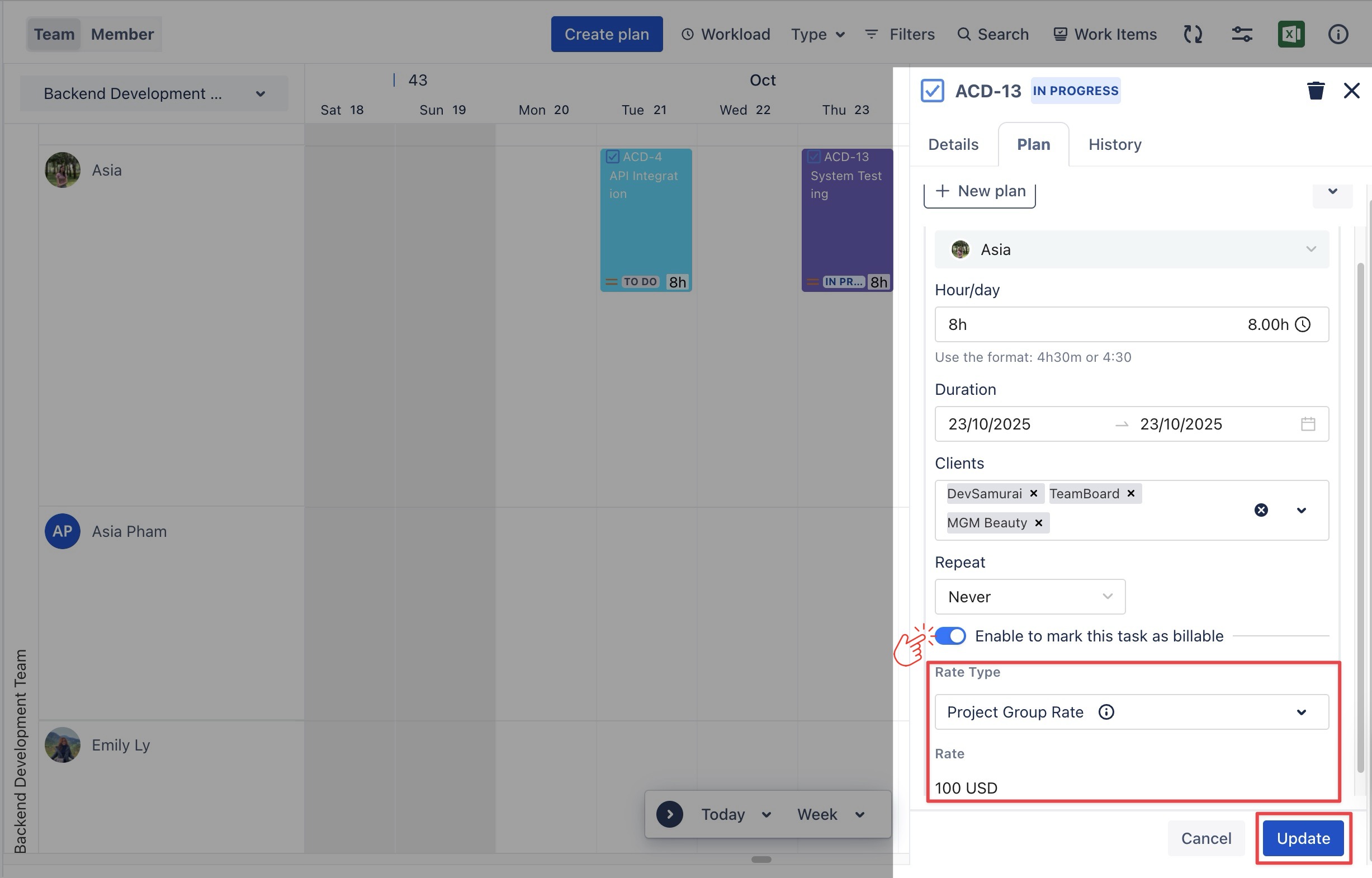Screen dimensions: 1372x878
Task: Click the clock icon in Hour/day field
Action: click(1303, 324)
